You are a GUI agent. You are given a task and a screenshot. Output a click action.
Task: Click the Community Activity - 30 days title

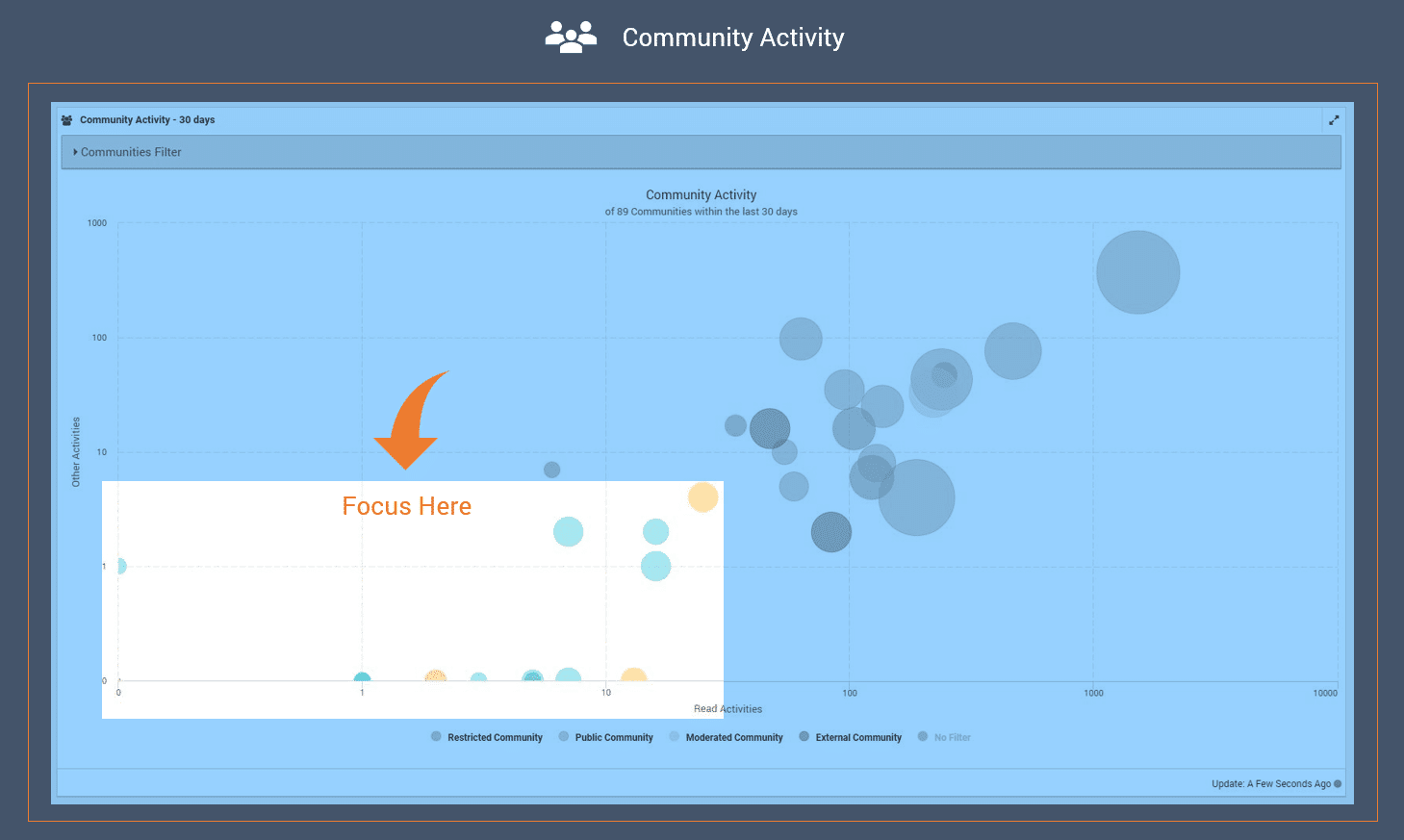tap(147, 120)
